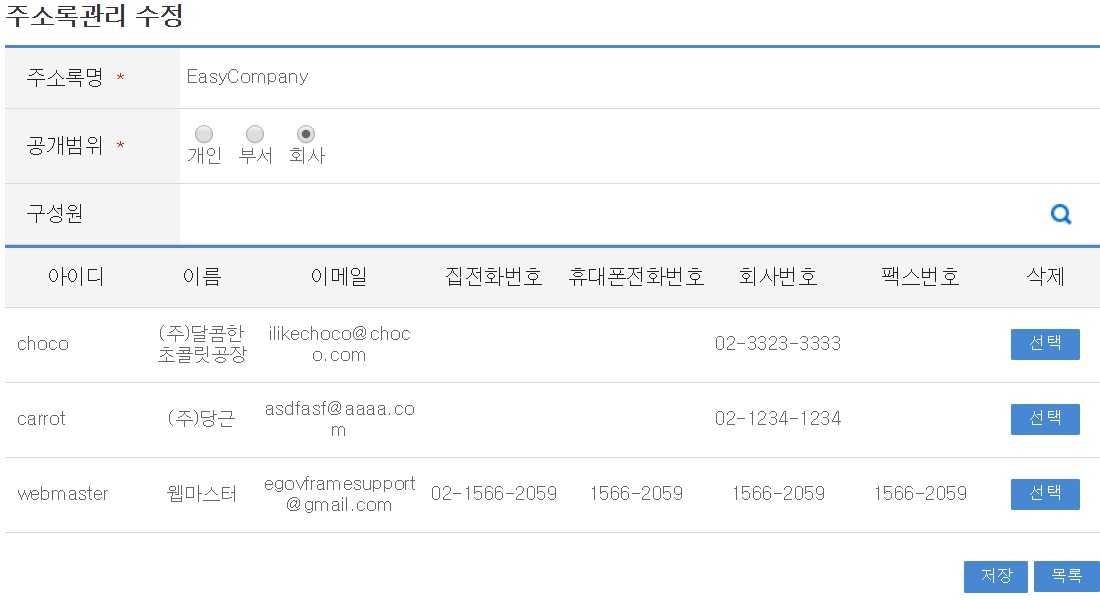Click the 저장 button
This screenshot has width=1100, height=600.
click(x=996, y=576)
